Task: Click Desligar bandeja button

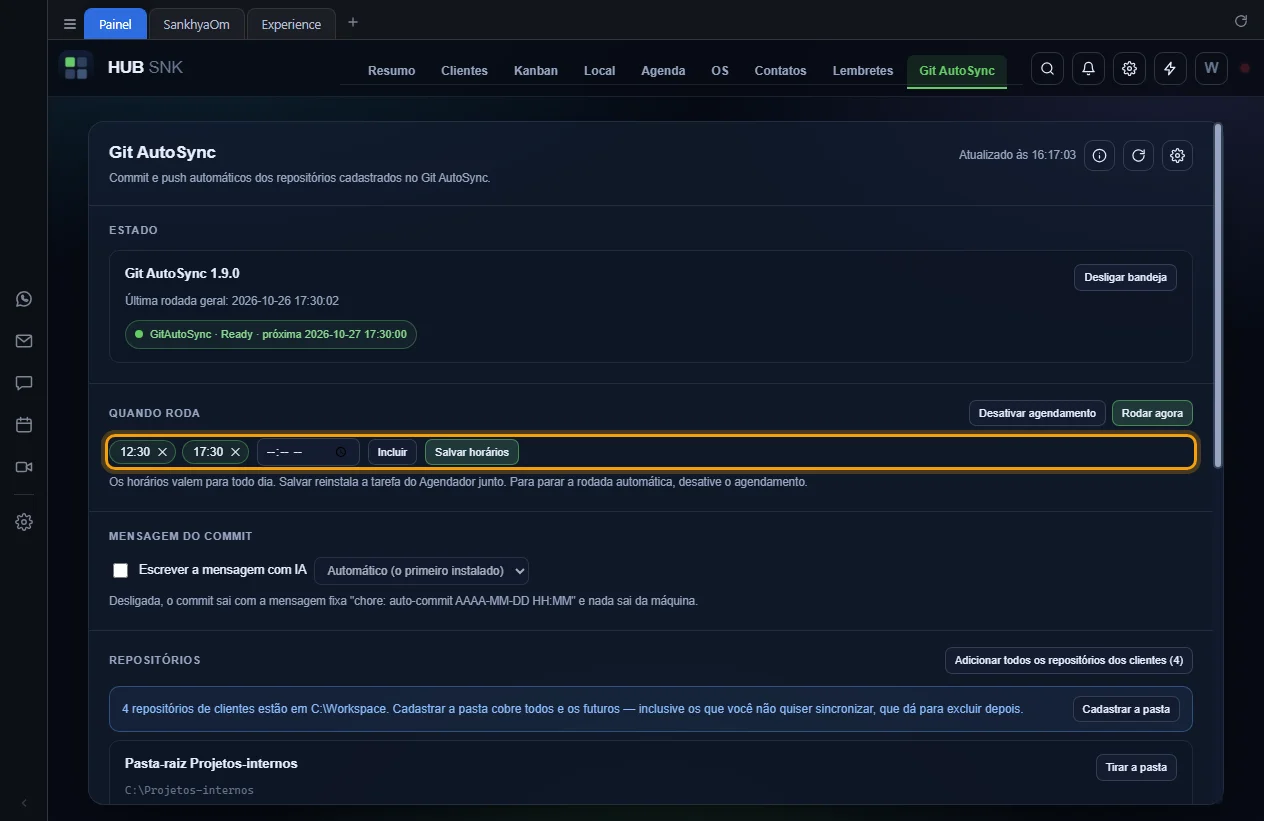Action: pos(1125,277)
